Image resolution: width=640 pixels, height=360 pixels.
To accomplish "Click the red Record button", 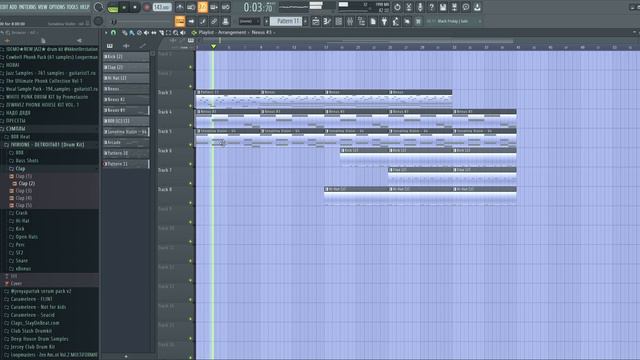I will [x=147, y=7].
